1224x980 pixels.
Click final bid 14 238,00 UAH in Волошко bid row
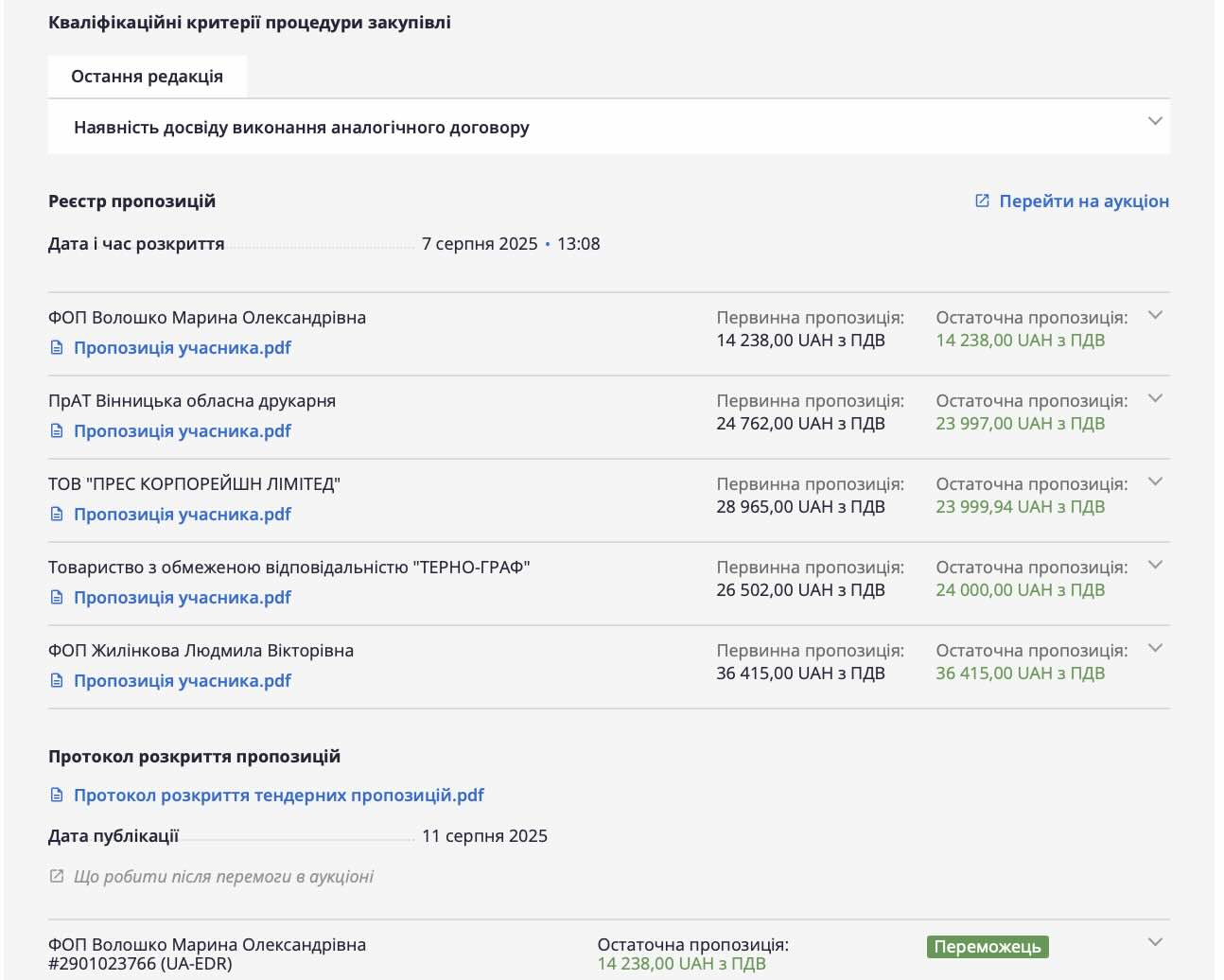(1021, 341)
